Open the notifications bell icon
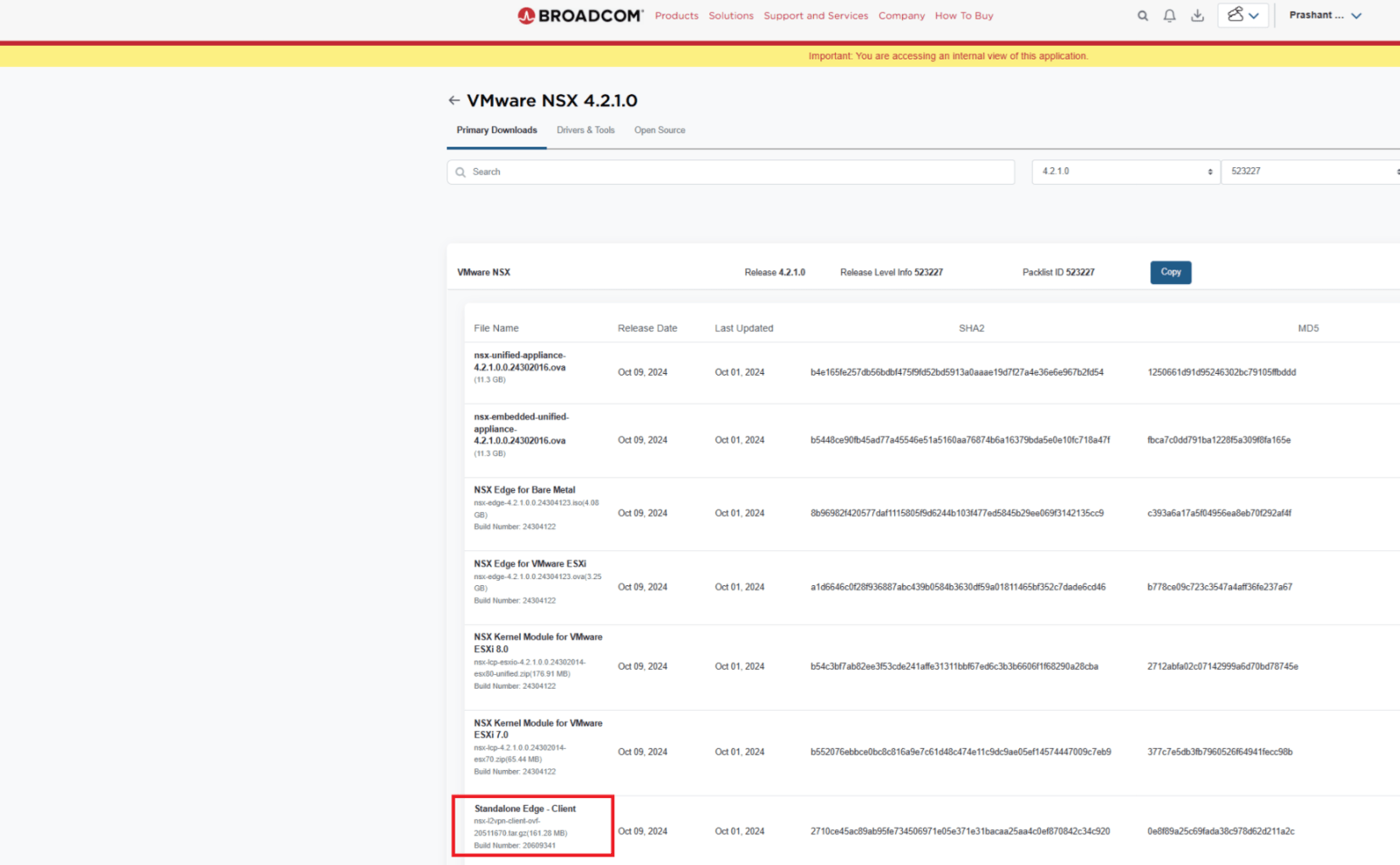The width and height of the screenshot is (1400, 865). coord(1169,15)
